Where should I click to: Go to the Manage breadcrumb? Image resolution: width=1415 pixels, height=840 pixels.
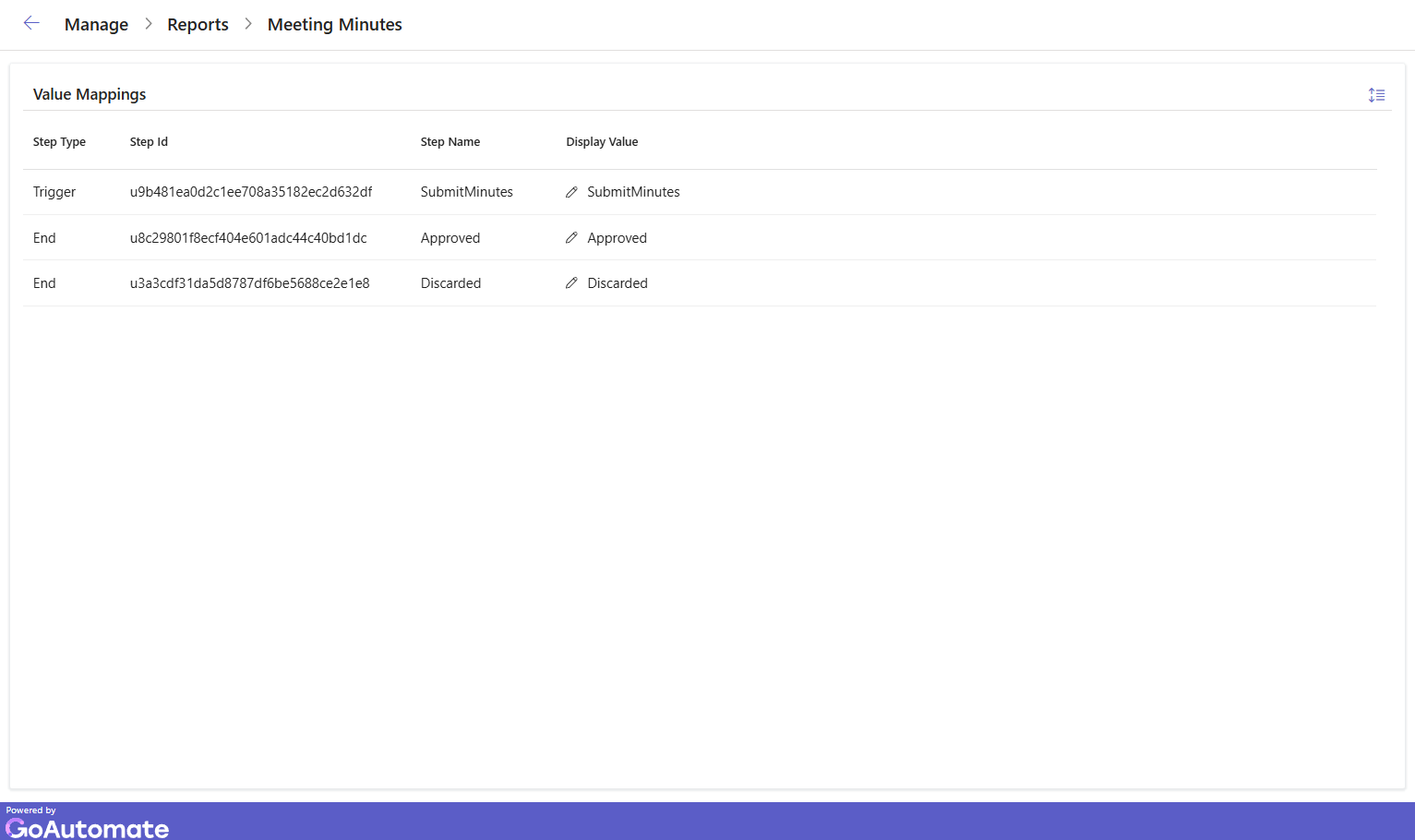pos(96,25)
